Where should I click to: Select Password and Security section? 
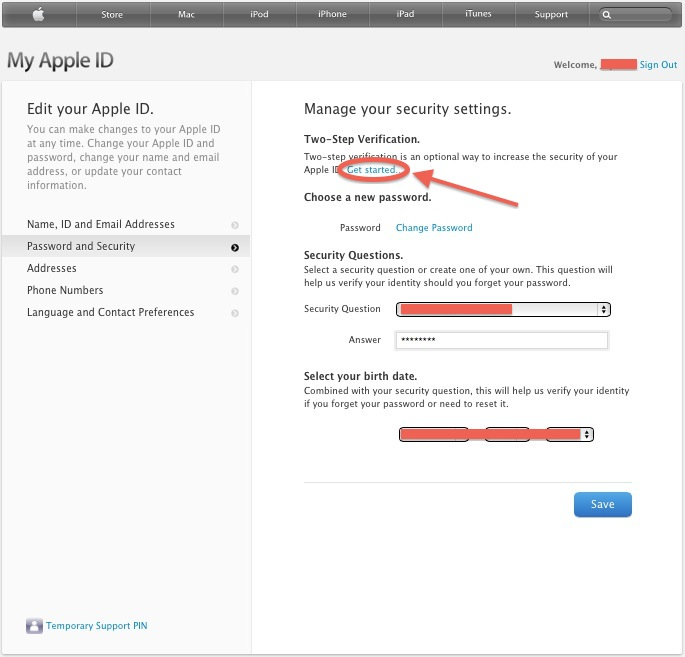coord(126,246)
